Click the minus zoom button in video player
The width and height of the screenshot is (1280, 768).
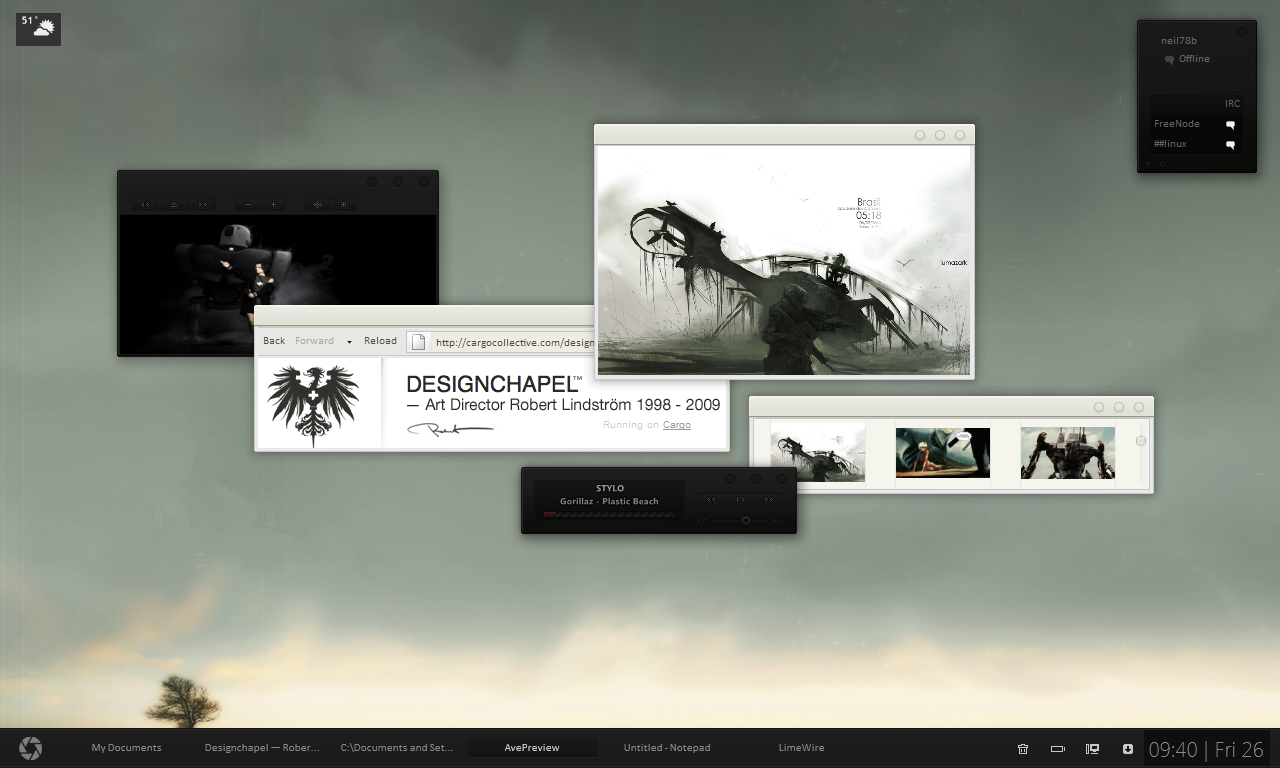[x=249, y=204]
